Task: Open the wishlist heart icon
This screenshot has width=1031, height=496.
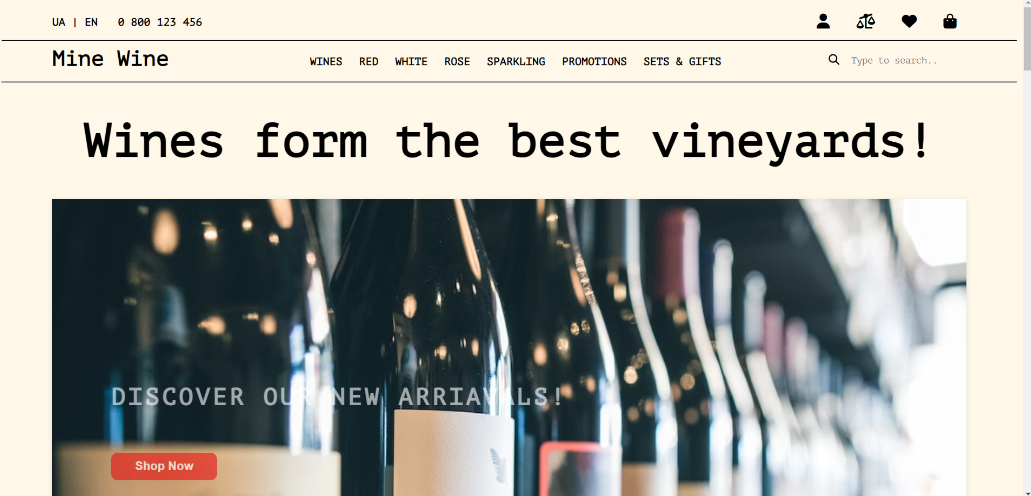Action: tap(909, 22)
